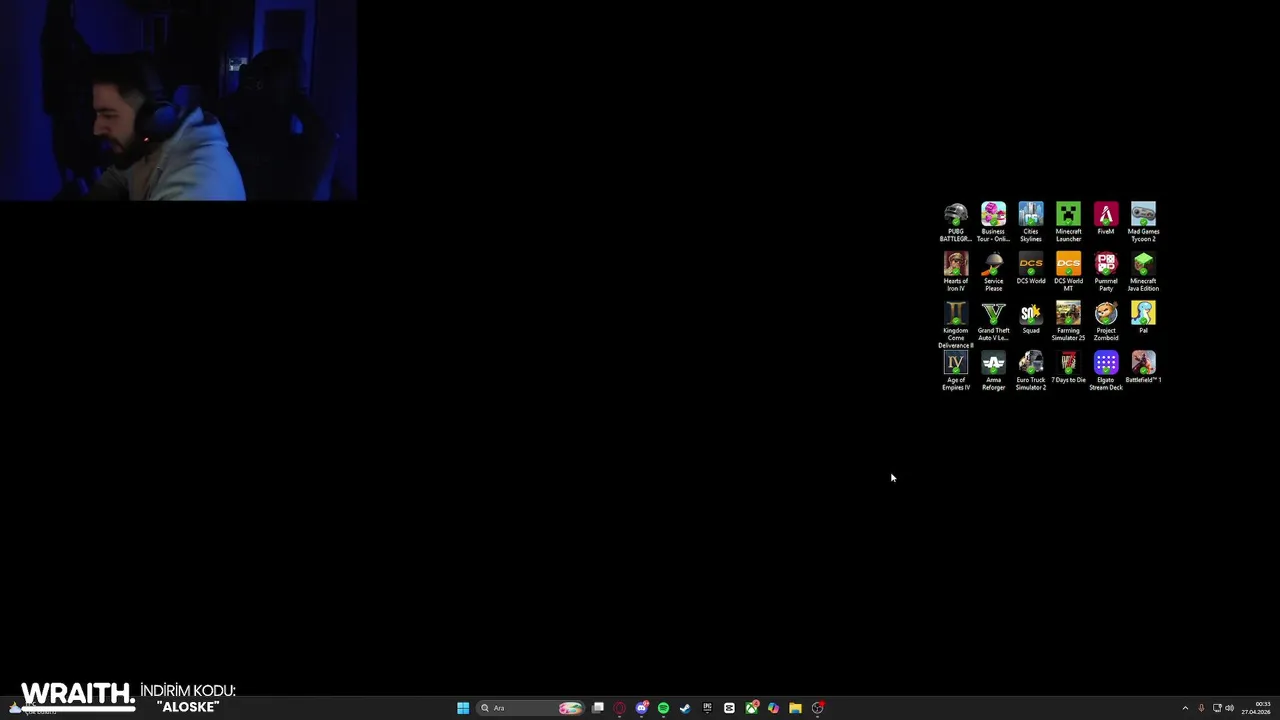Expand the hidden system tray icons
Viewport: 1280px width, 720px height.
1185,708
